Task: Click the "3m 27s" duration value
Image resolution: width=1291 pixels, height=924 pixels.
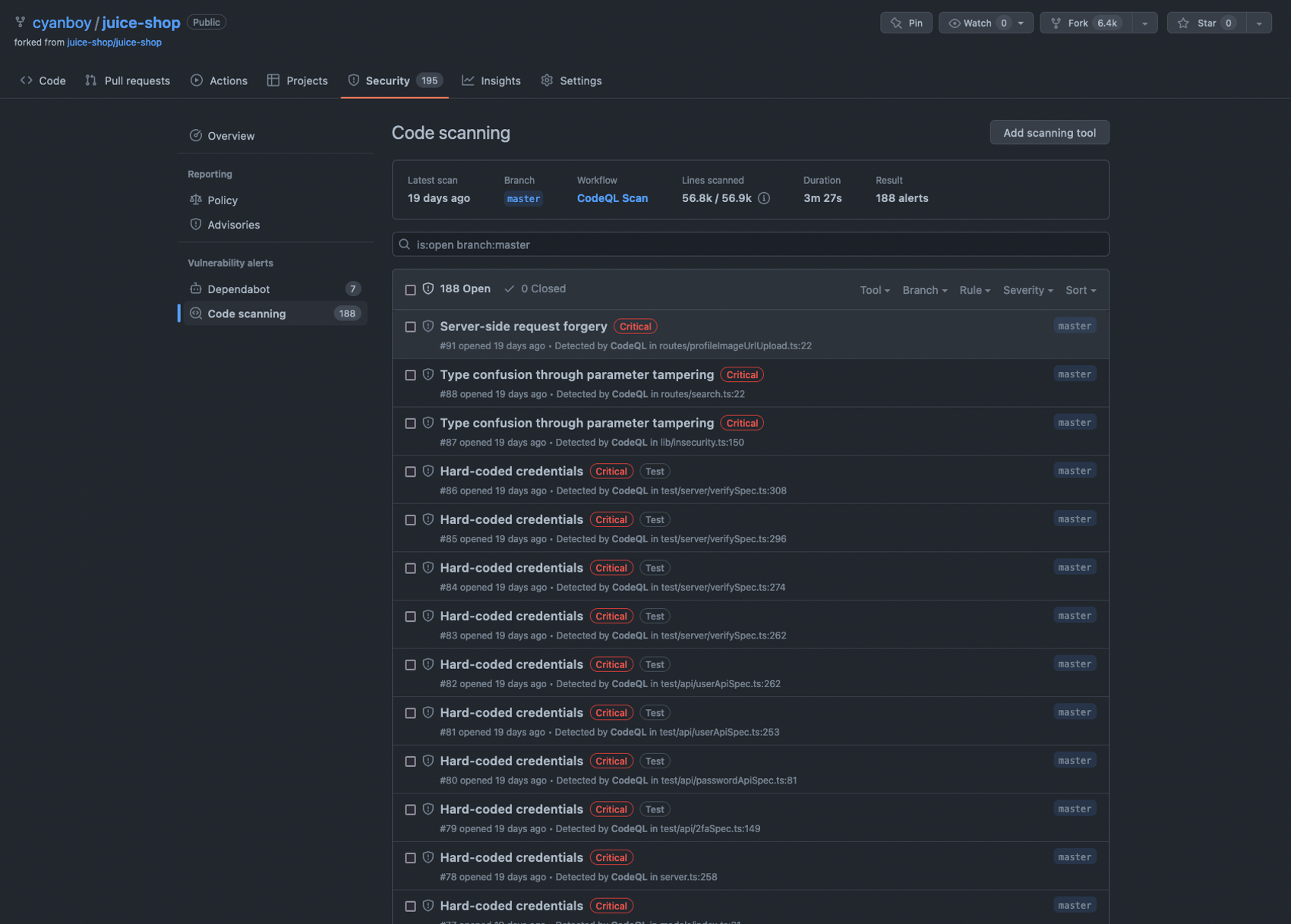Action: click(822, 198)
